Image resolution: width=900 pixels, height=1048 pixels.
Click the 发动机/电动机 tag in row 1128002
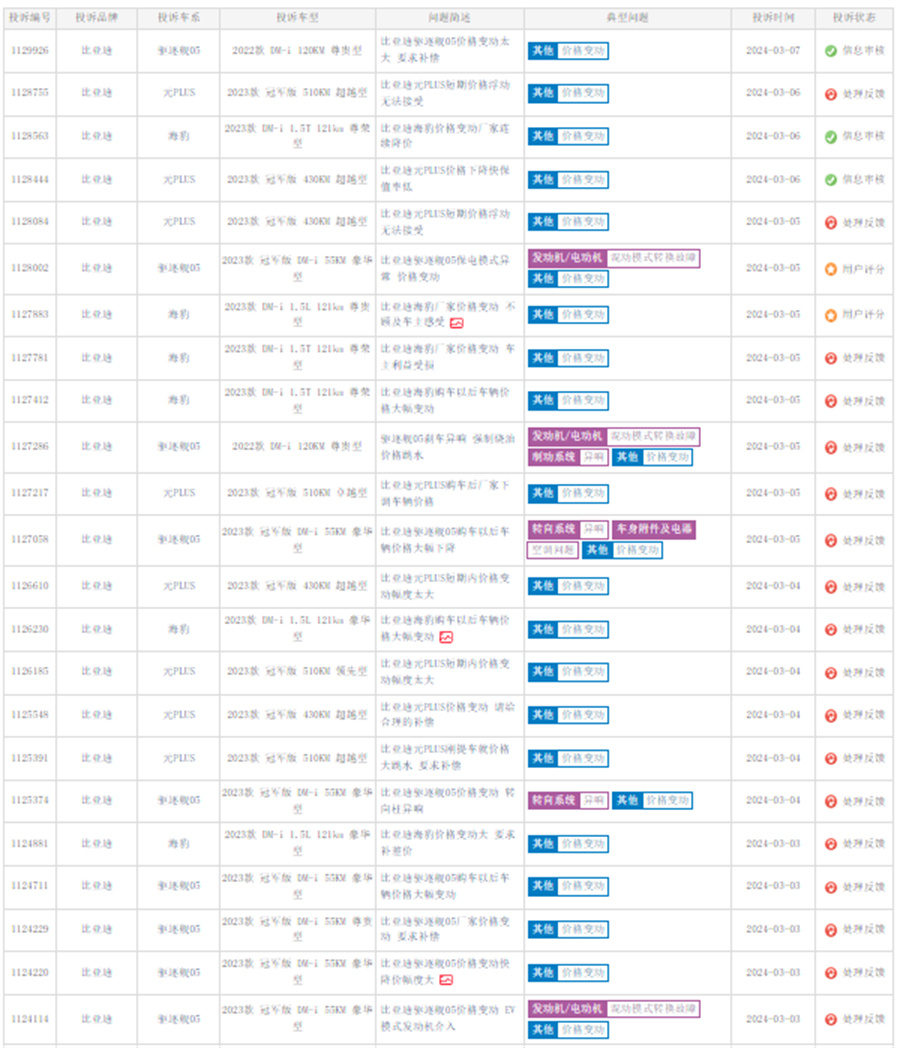click(614, 258)
